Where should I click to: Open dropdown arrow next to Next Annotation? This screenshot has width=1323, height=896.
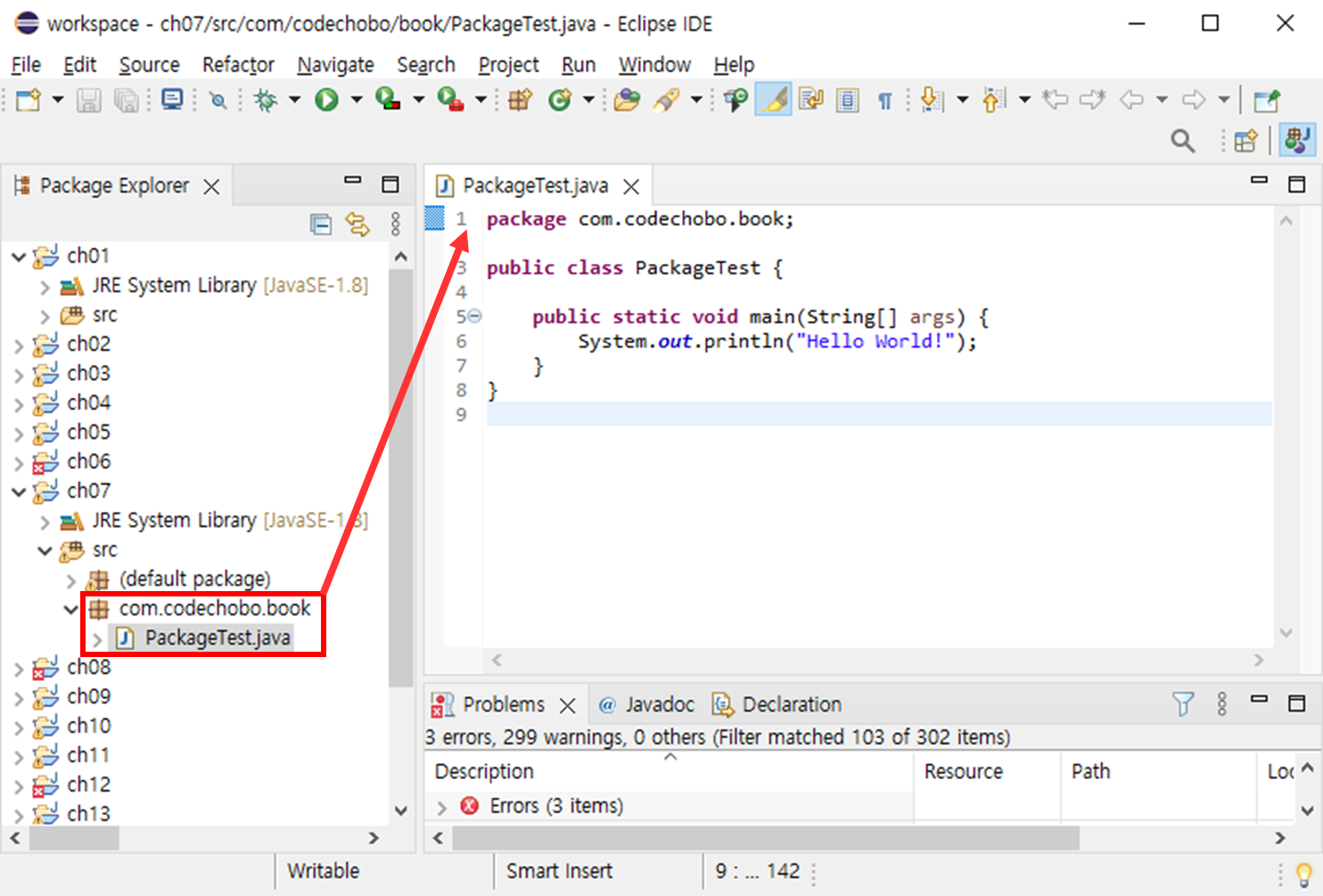tap(962, 100)
